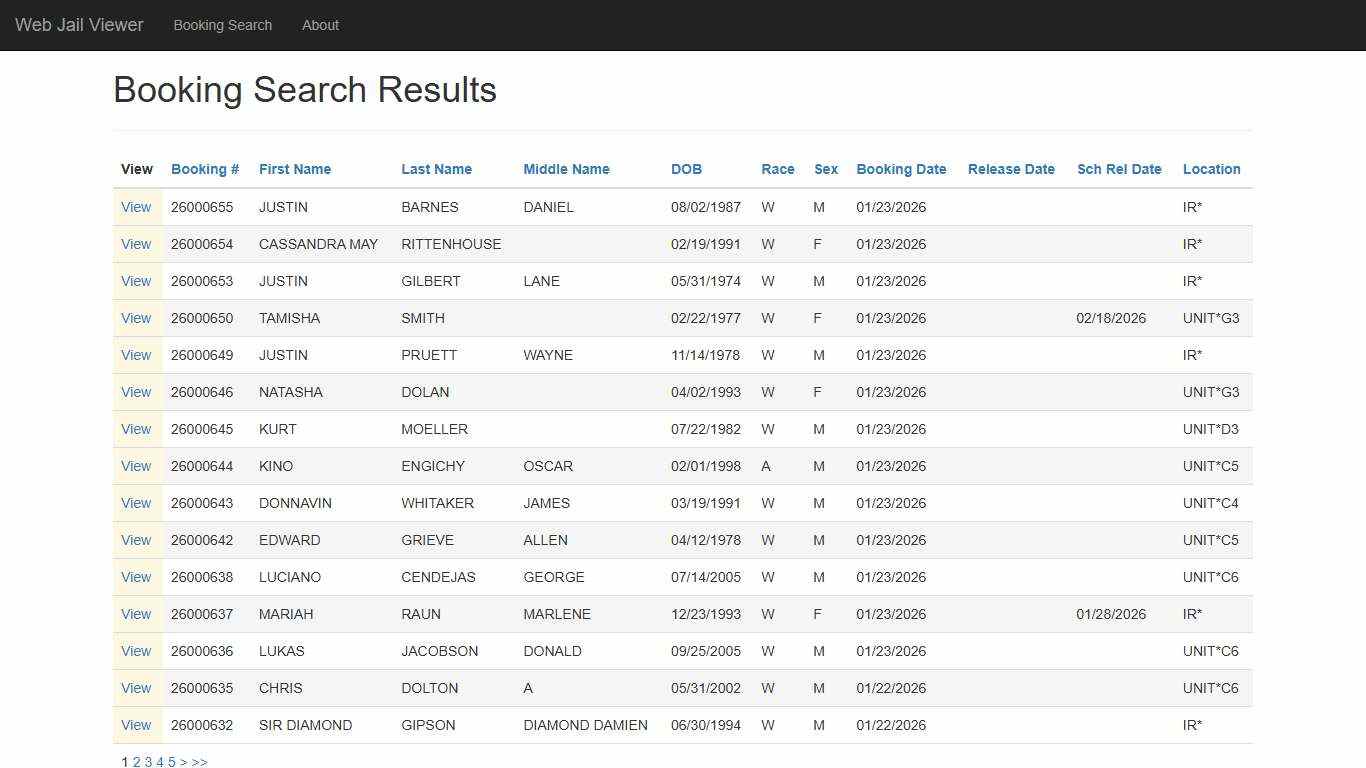The height and width of the screenshot is (768, 1366).
Task: Open the About page
Action: tap(320, 25)
